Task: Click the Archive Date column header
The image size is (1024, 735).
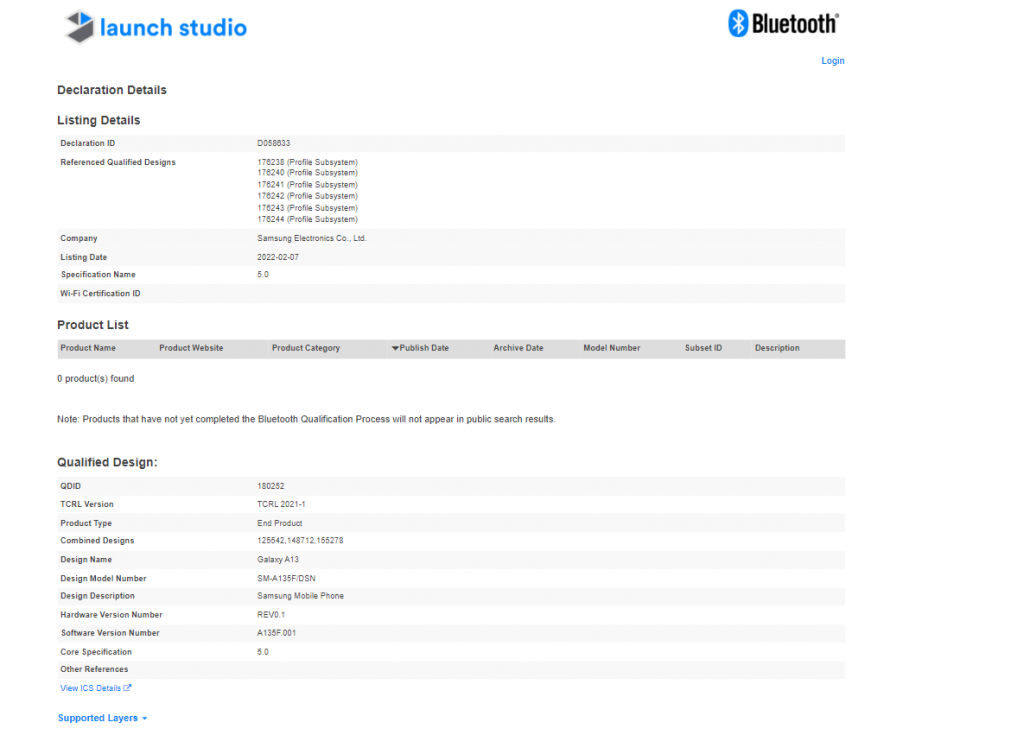Action: point(518,348)
